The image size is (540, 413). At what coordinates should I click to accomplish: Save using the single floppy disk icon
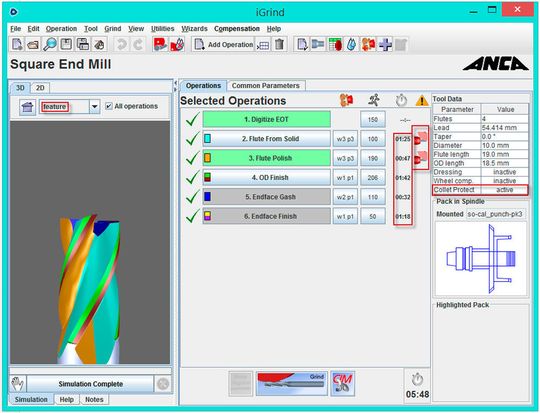coord(66,45)
